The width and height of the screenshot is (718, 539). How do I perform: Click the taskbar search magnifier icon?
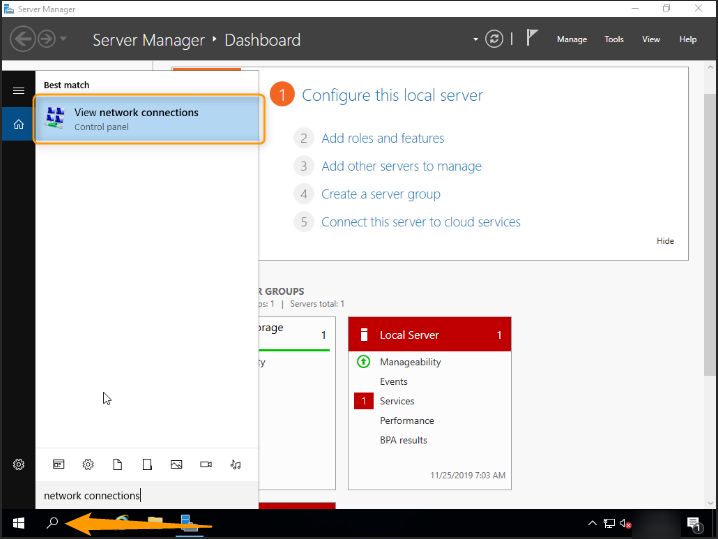[x=52, y=523]
